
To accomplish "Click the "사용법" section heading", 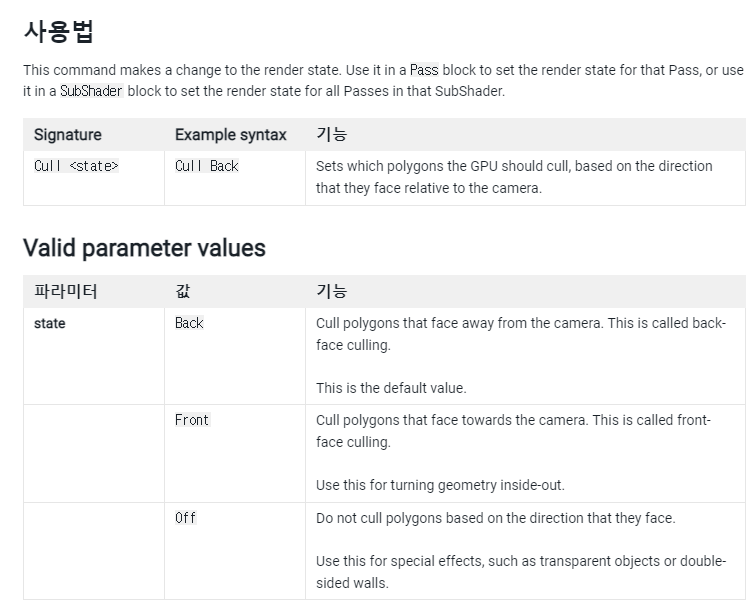I will (58, 32).
